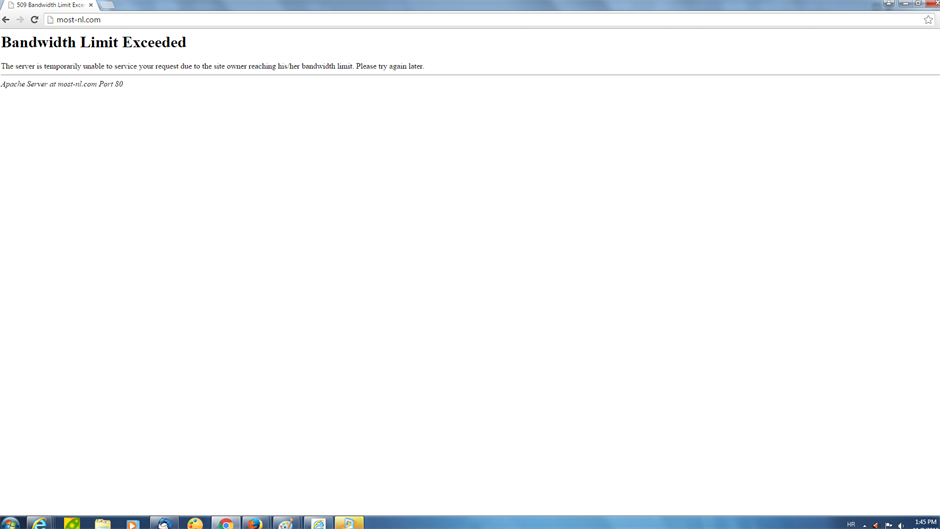Open the Paint app in taskbar

pyautogui.click(x=287, y=523)
